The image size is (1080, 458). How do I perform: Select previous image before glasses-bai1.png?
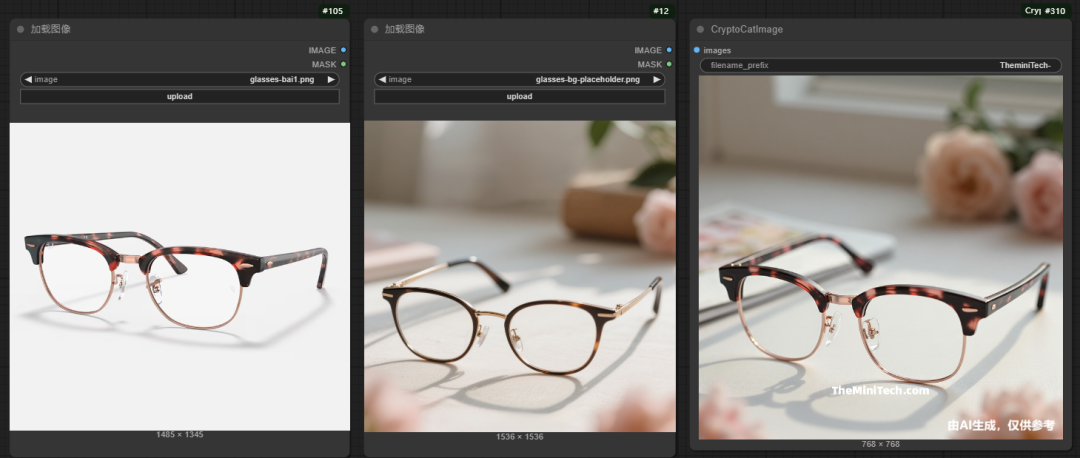point(28,79)
